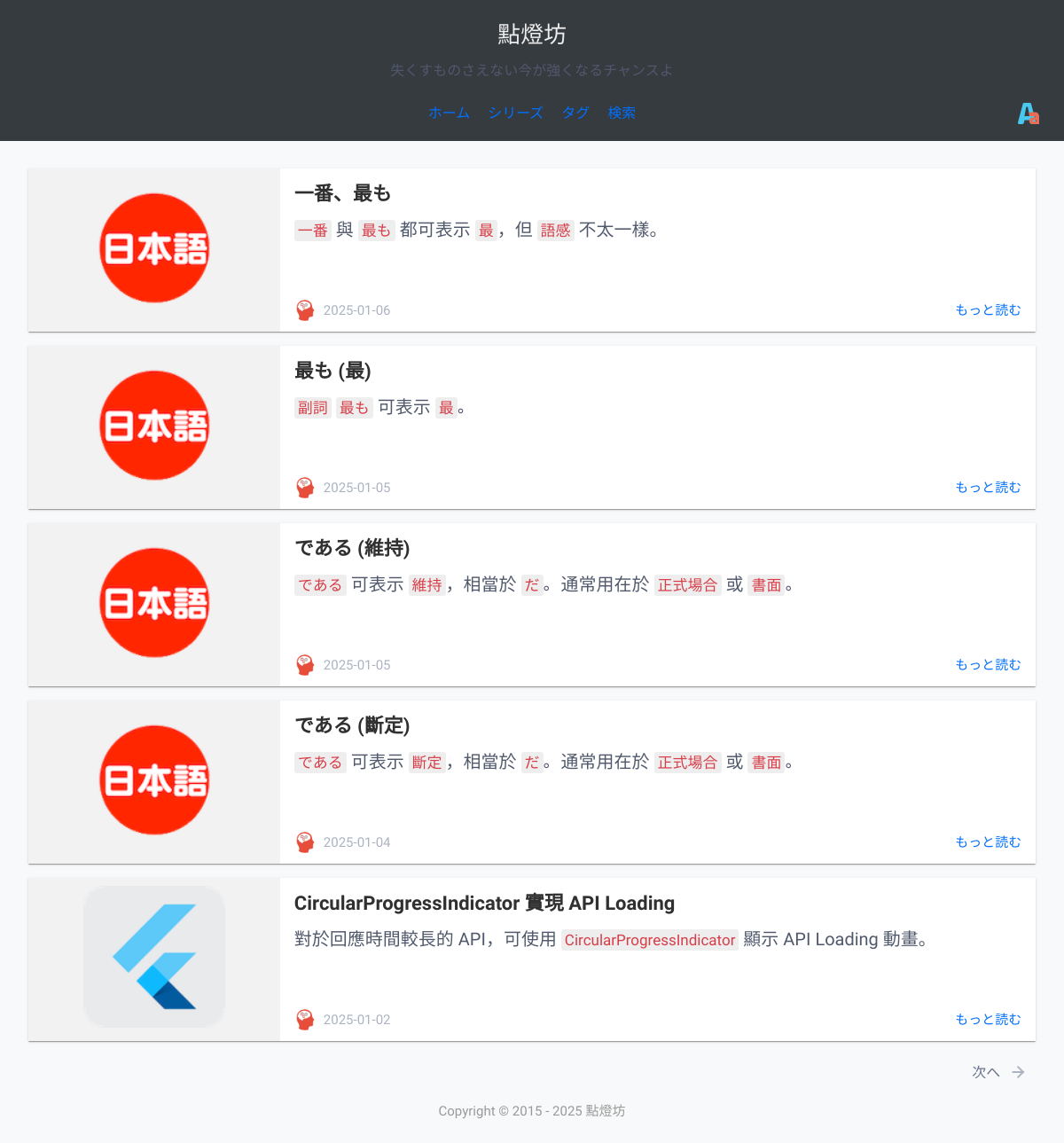Open the CircularProgressIndicator 實現 API Loading title

tap(484, 903)
